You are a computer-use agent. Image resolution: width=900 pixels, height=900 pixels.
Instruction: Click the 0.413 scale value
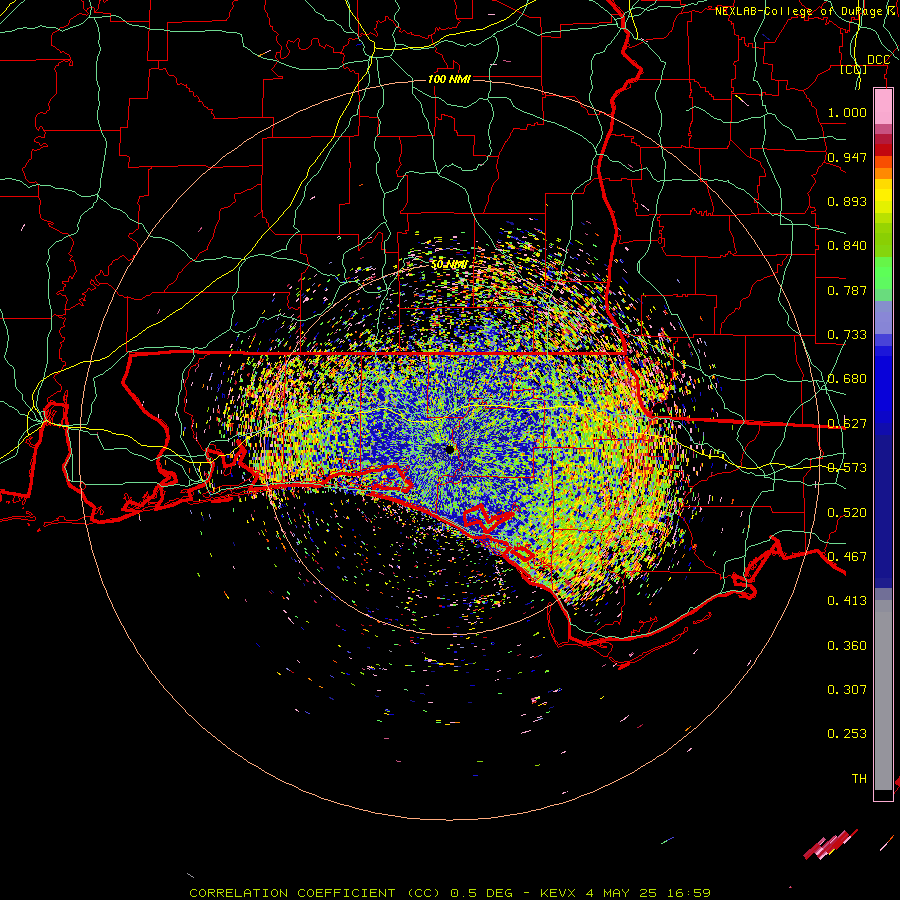847,601
